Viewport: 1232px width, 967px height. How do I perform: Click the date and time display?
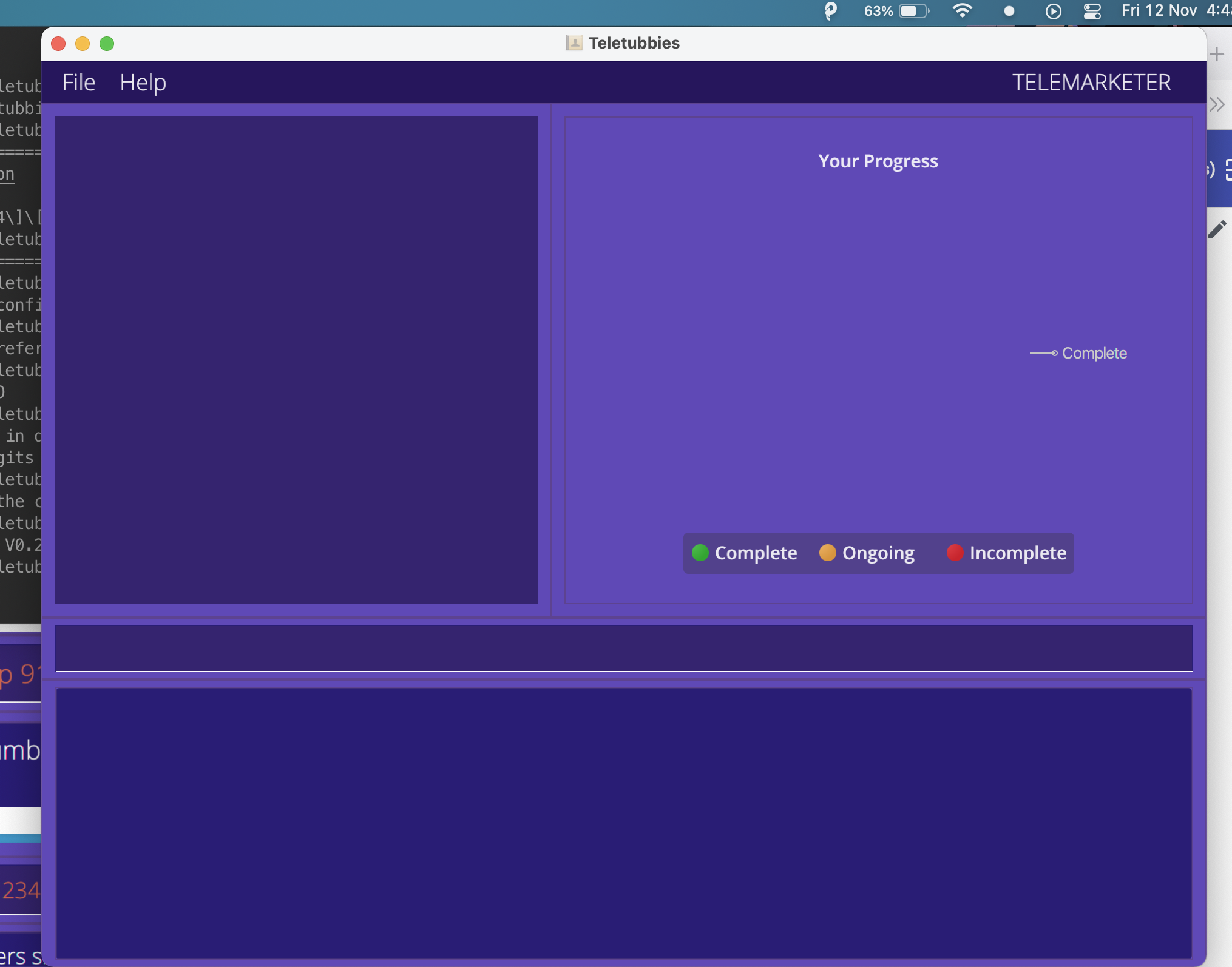[x=1174, y=11]
